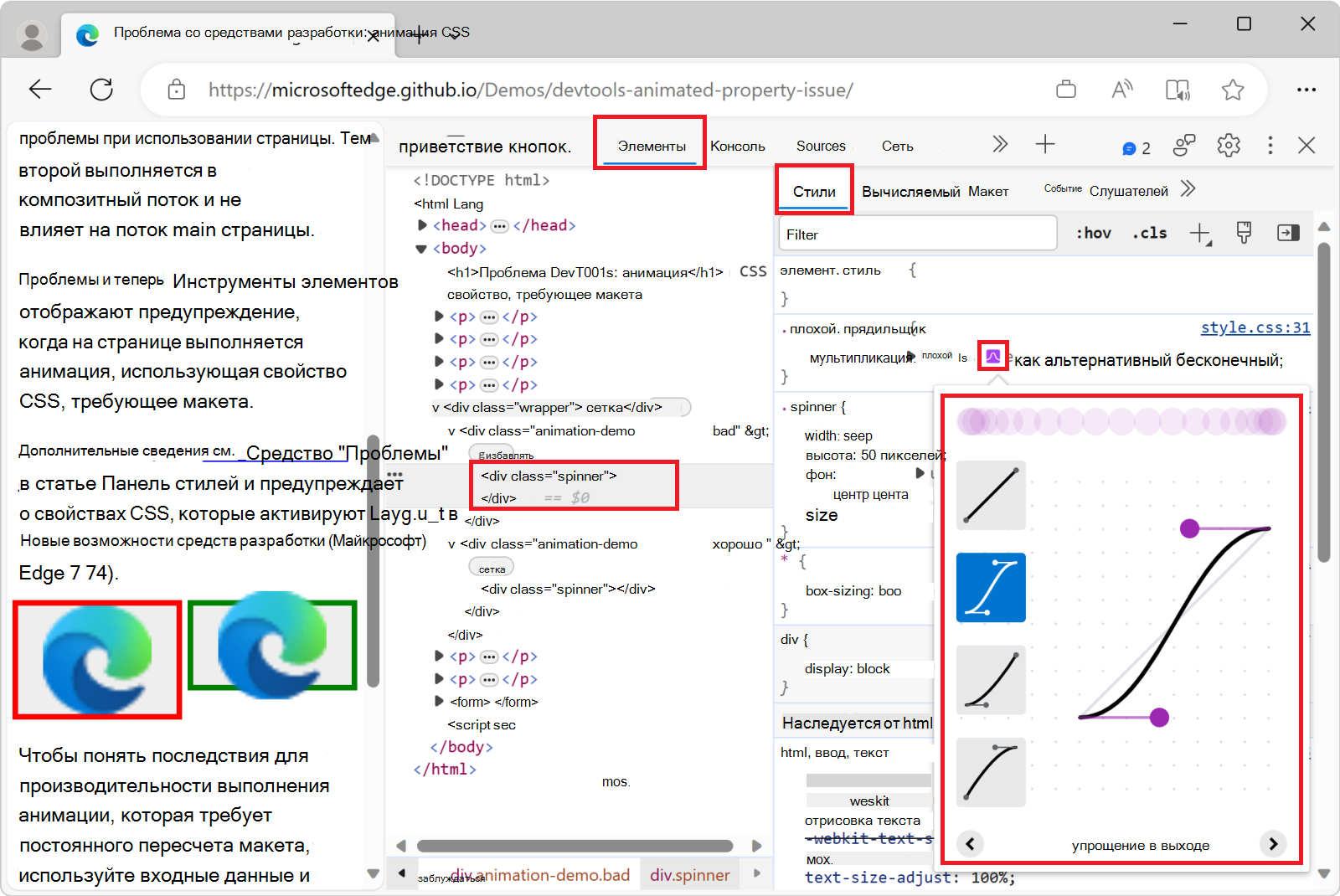The image size is (1340, 896).
Task: Expand the background property triangle
Action: [920, 473]
